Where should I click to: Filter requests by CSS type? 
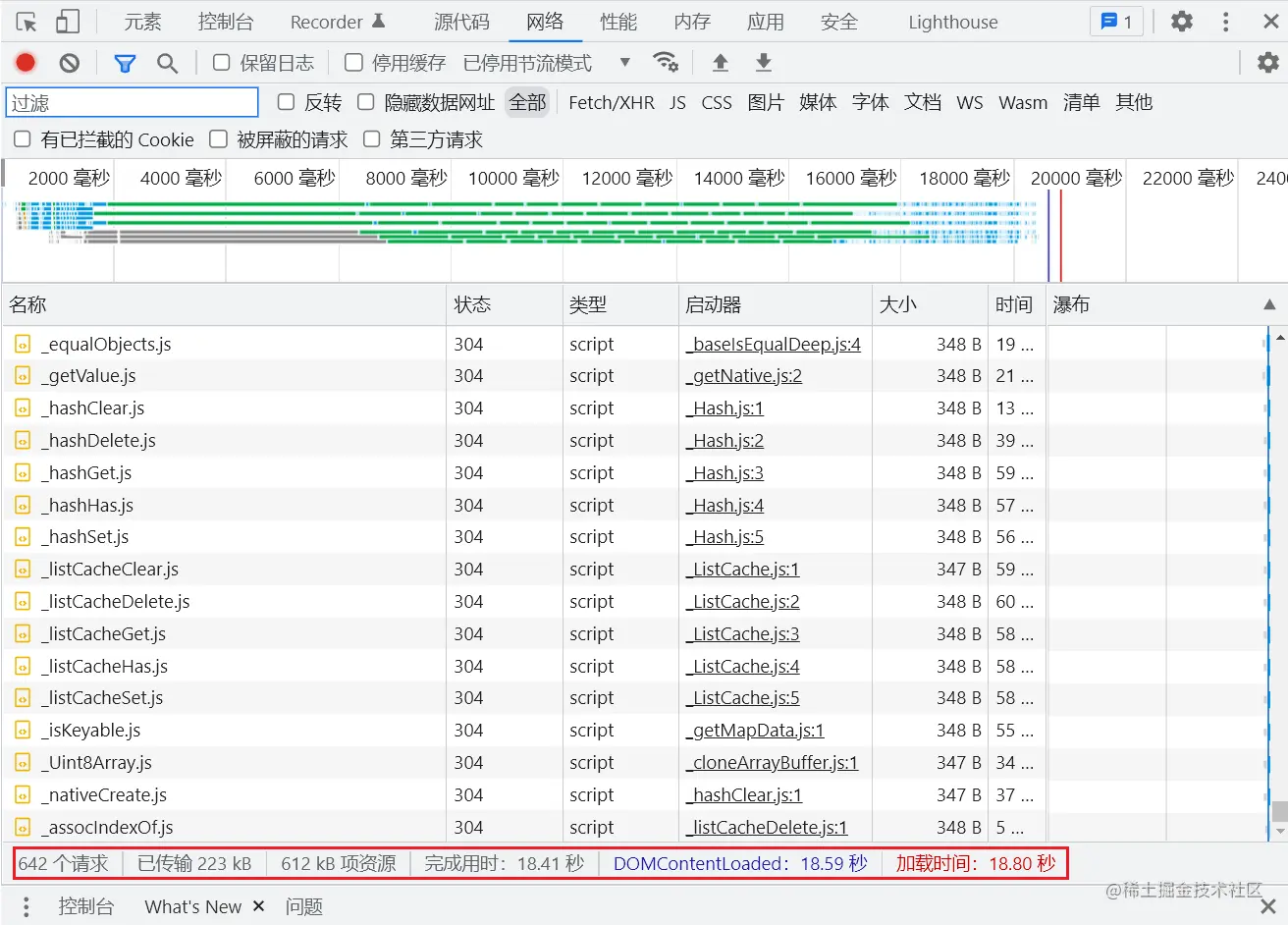717,103
